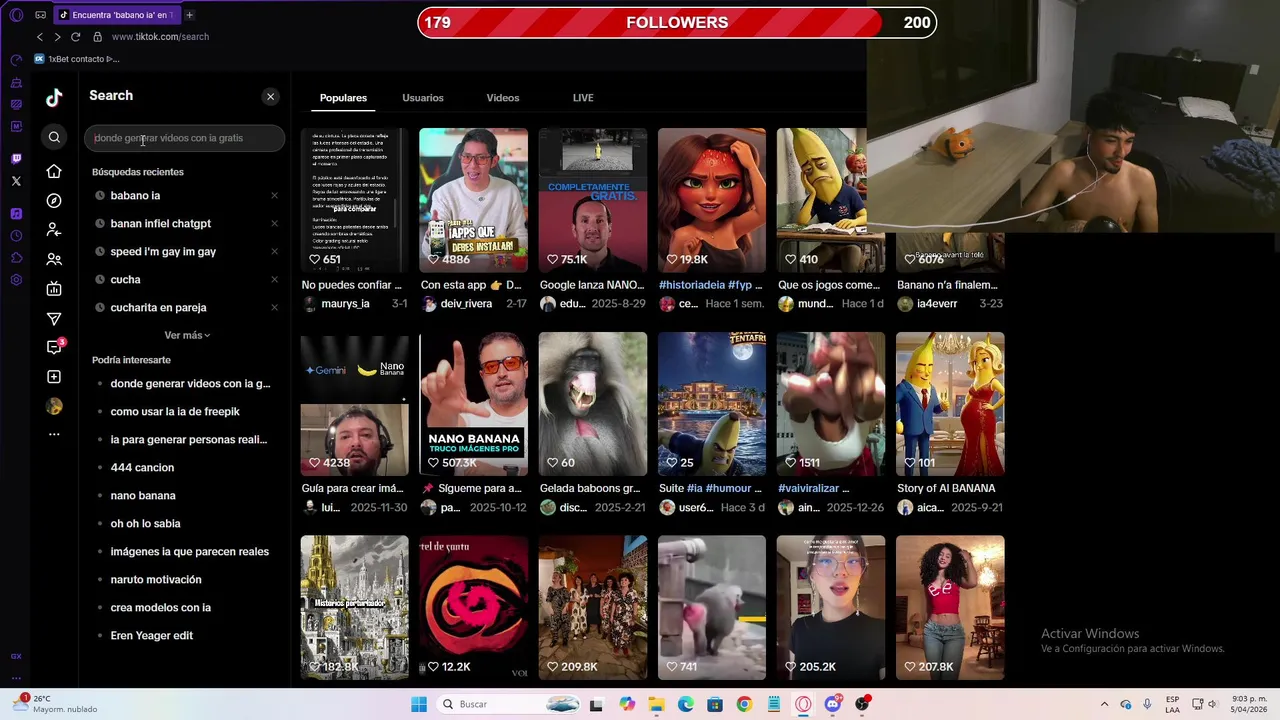Open a new browser tab
The width and height of the screenshot is (1280, 720).
coord(189,15)
